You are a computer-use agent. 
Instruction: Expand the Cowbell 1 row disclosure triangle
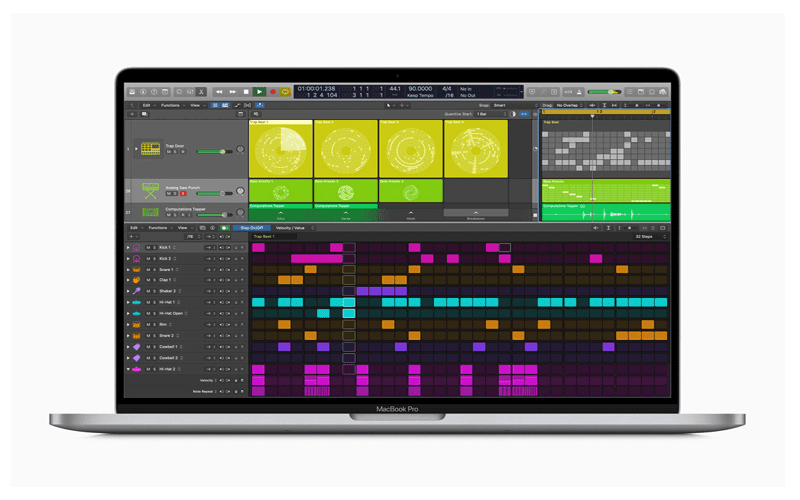coord(127,347)
